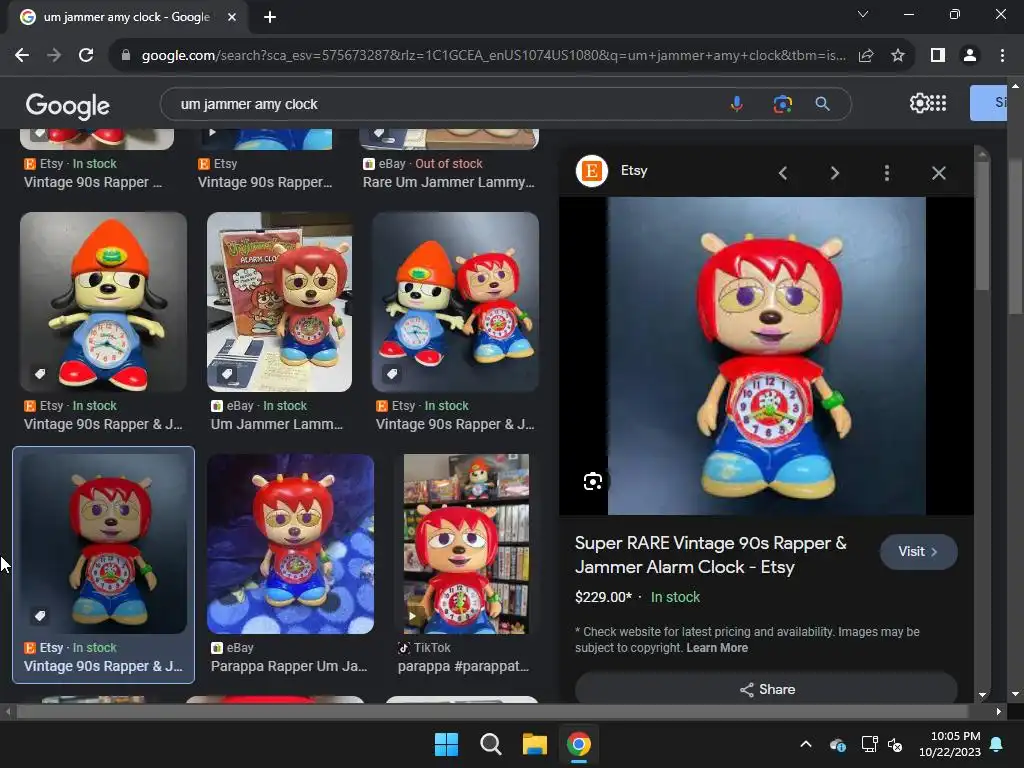Close the image preview panel
Screen dimensions: 1024x768
tap(938, 173)
